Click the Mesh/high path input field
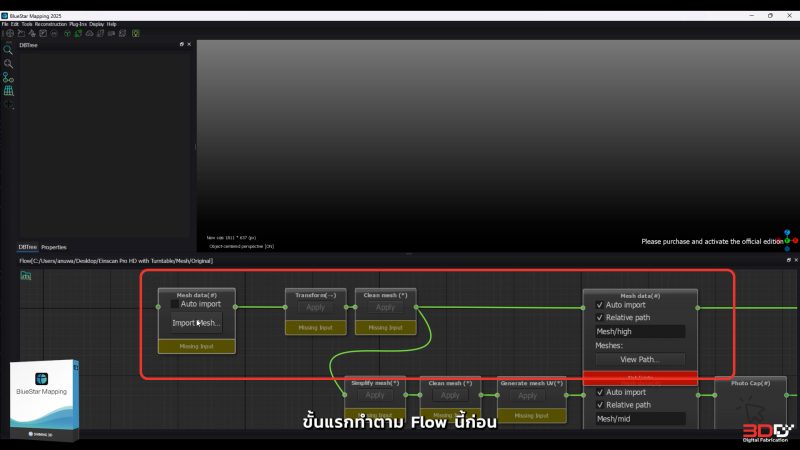This screenshot has width=800, height=450. tap(640, 332)
